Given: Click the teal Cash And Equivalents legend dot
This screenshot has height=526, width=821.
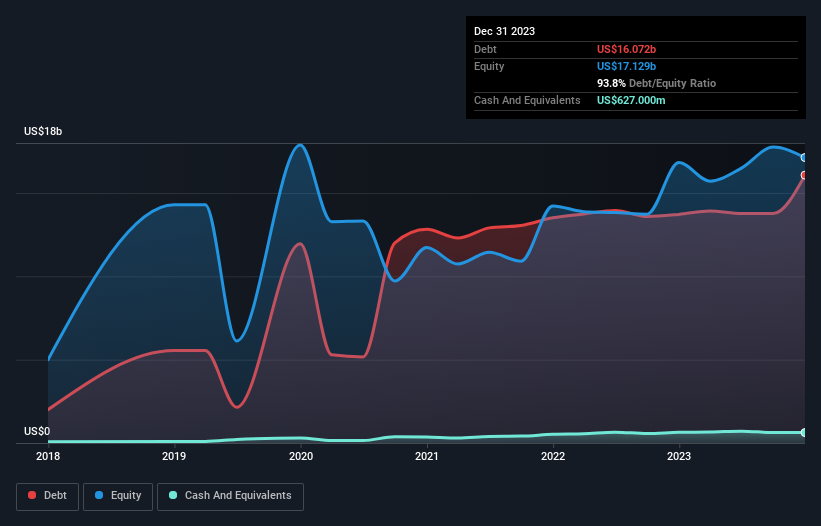Looking at the screenshot, I should pos(173,495).
